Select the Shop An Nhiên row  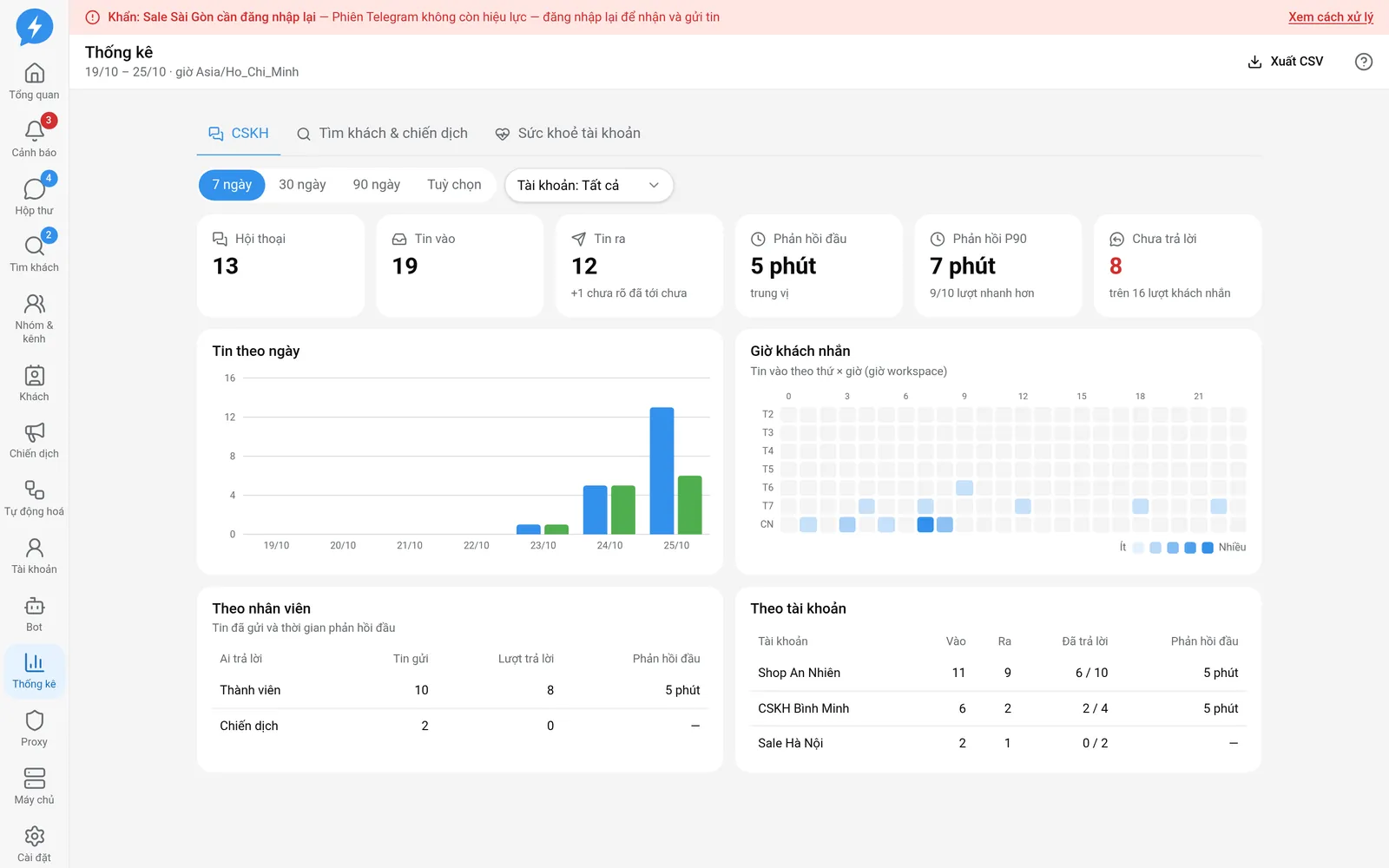997,673
